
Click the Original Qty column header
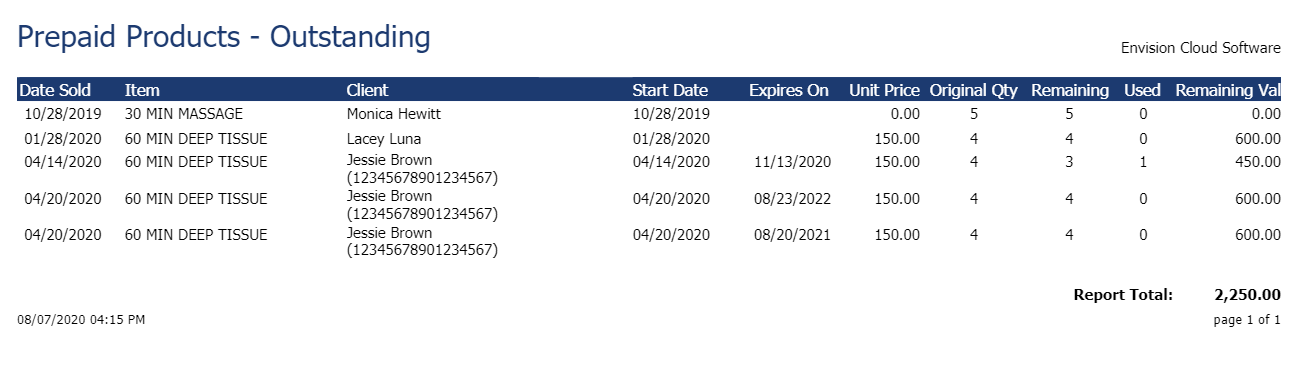coord(974,90)
